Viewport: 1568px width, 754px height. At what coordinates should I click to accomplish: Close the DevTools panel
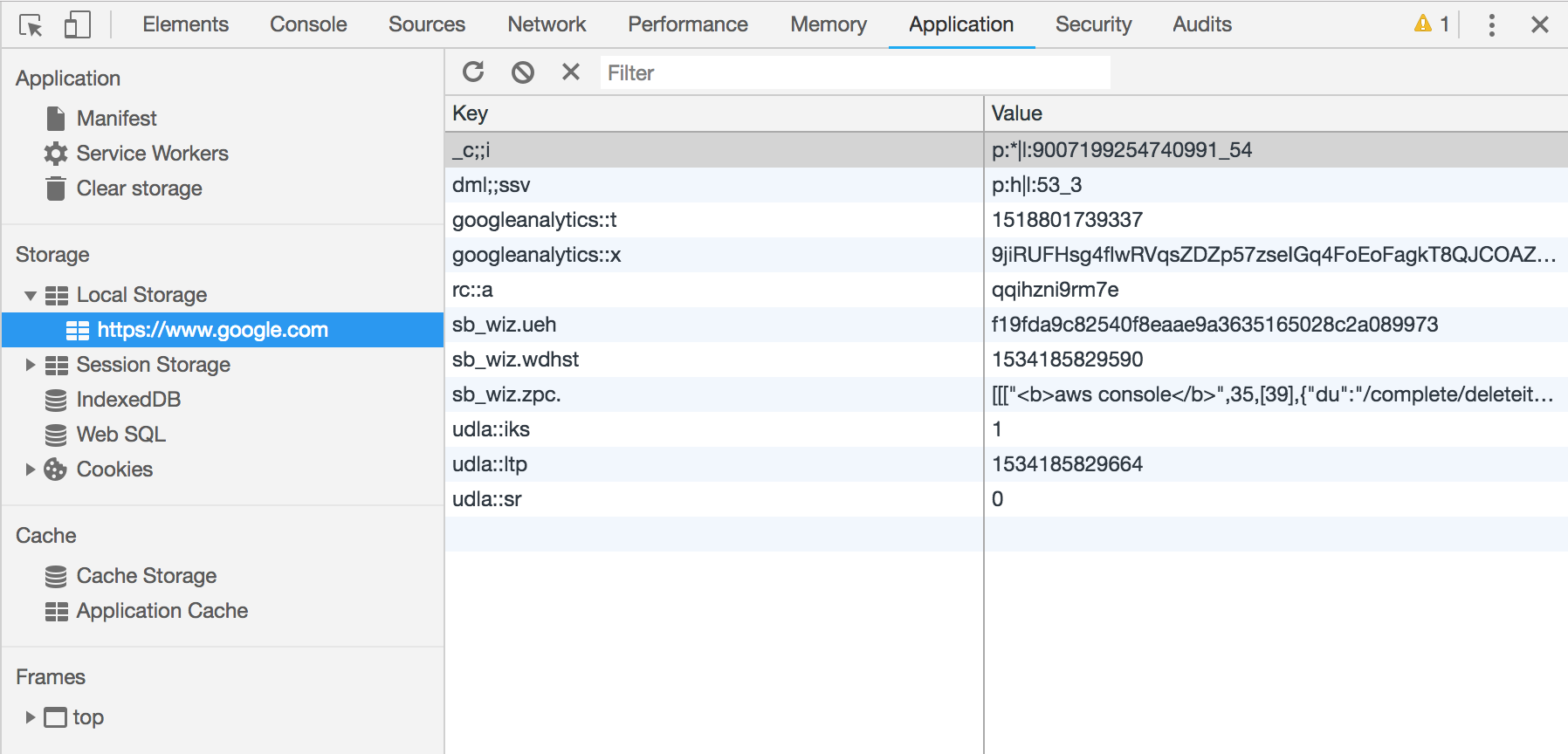(1540, 24)
